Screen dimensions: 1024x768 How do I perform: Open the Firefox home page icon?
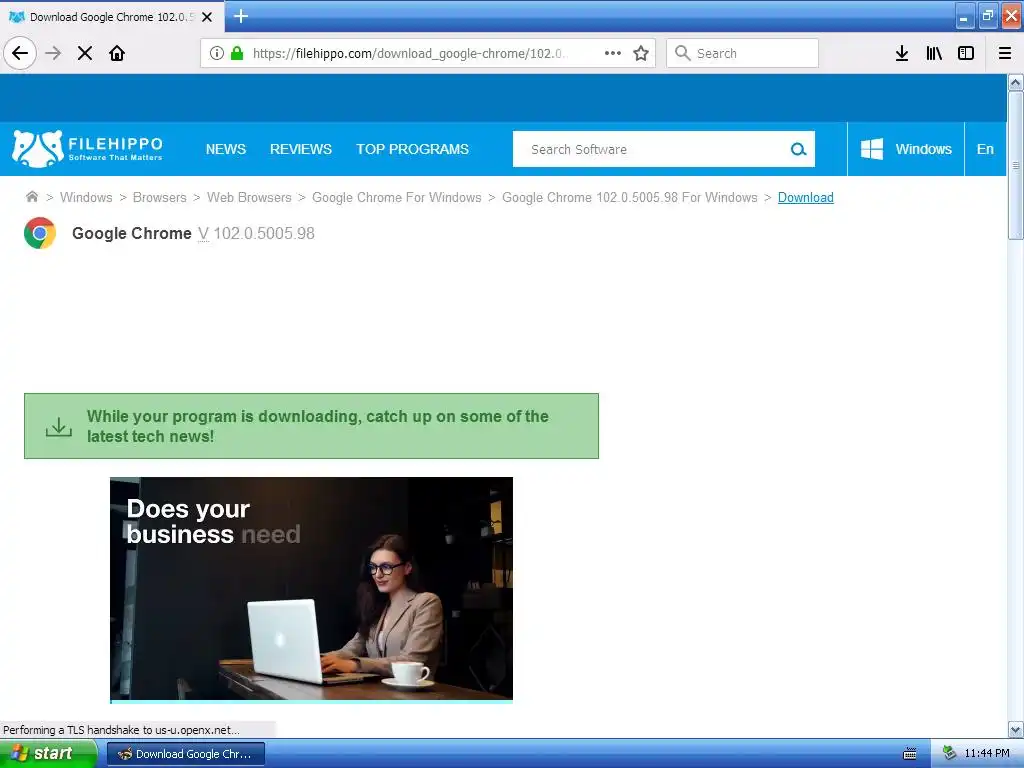coord(117,53)
